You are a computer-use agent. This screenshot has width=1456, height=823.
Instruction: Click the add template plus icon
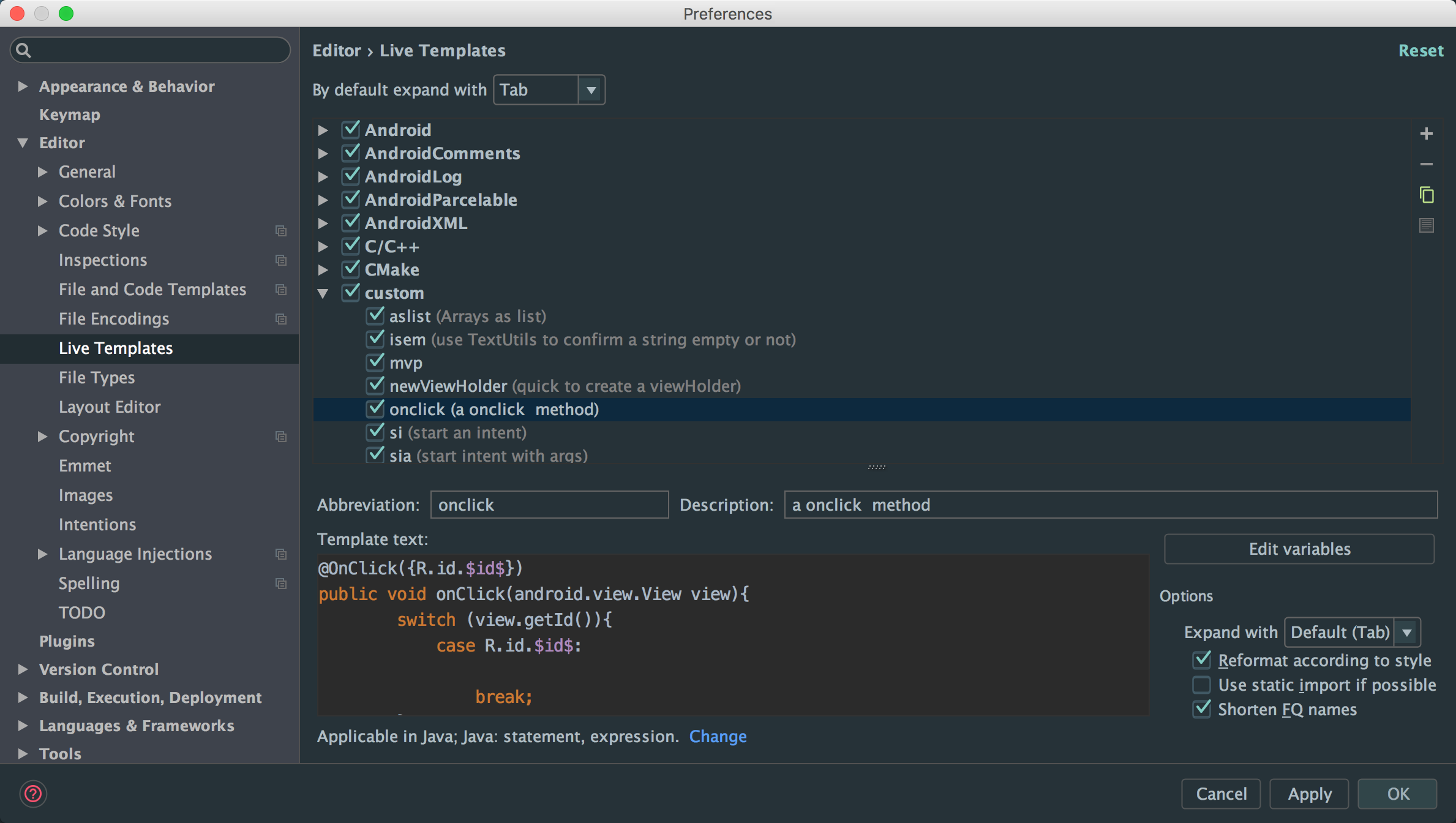[1426, 133]
